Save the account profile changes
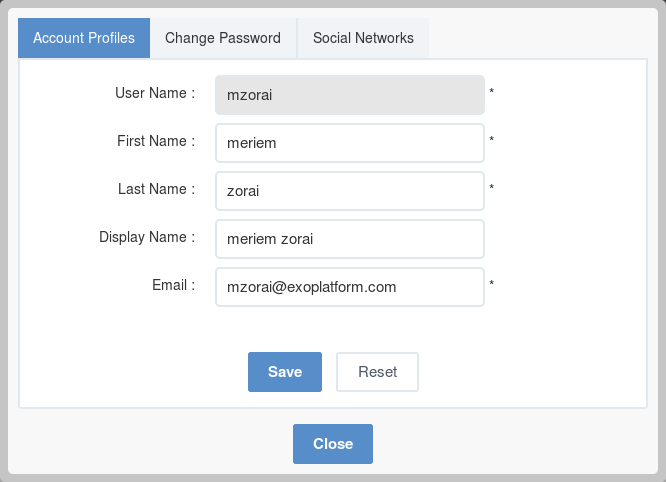666x482 pixels. pos(285,372)
